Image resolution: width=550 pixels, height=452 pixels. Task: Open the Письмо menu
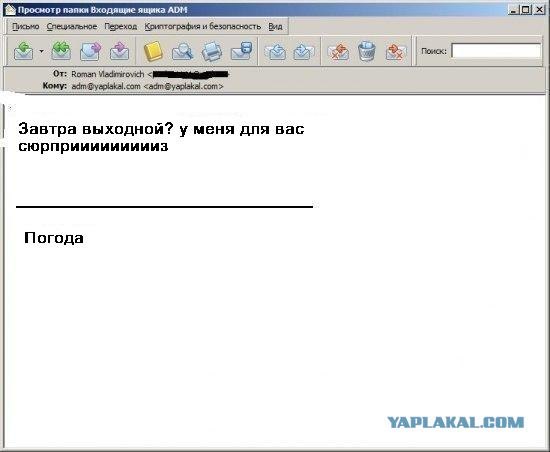click(x=26, y=27)
